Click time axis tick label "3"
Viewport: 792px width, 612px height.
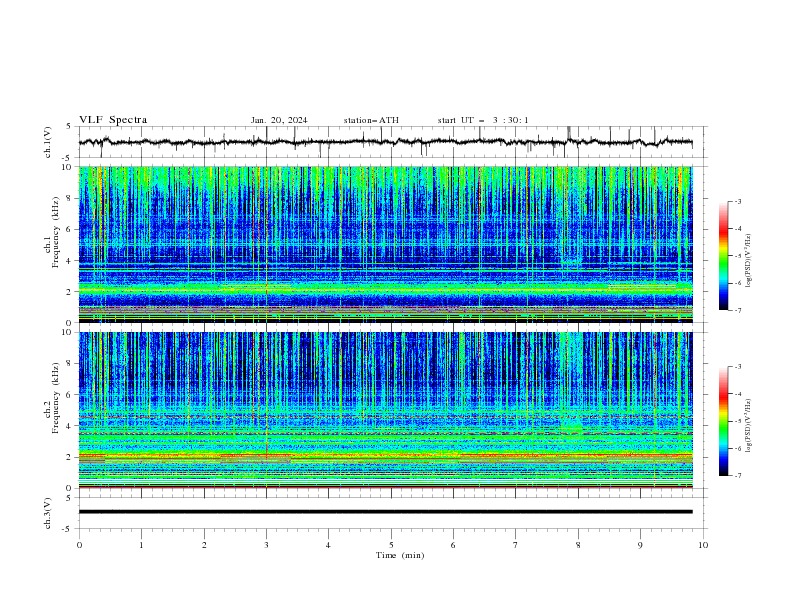pos(266,545)
